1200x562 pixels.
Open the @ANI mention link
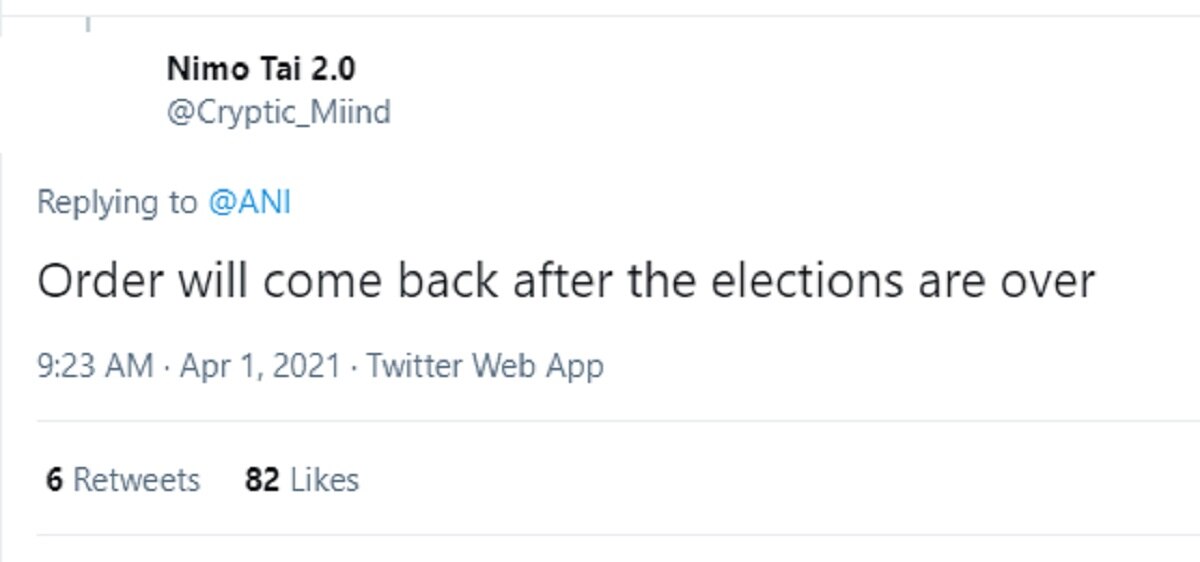(x=249, y=202)
